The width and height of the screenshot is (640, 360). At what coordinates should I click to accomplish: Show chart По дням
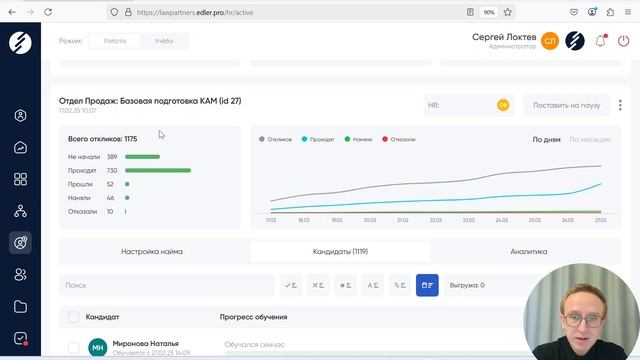click(x=546, y=140)
